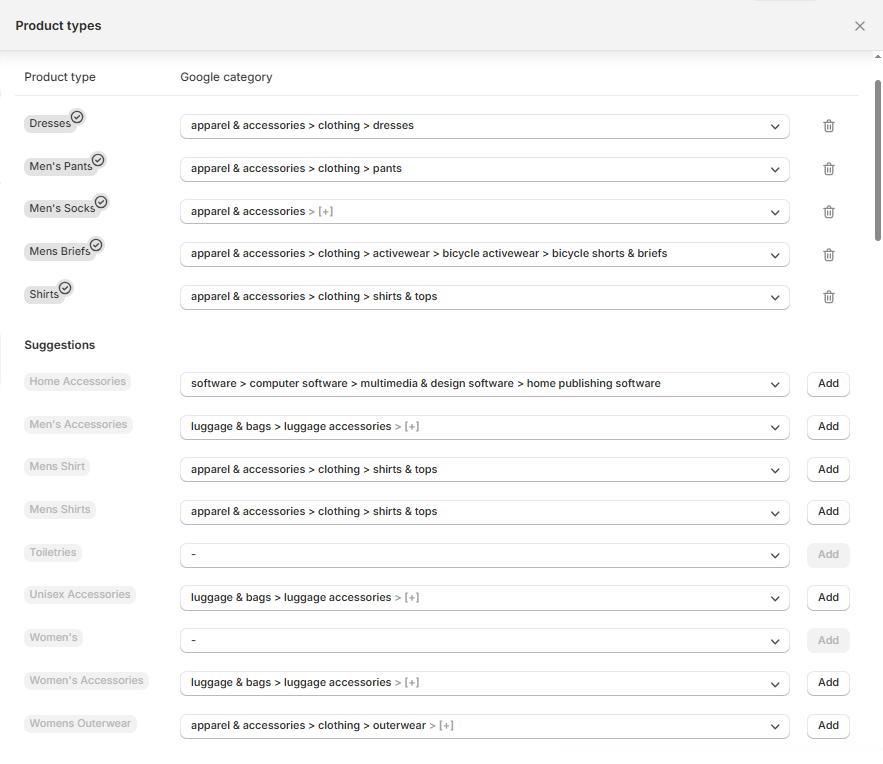Open the empty Toiletries category dropdown
883x764 pixels.
coord(484,555)
